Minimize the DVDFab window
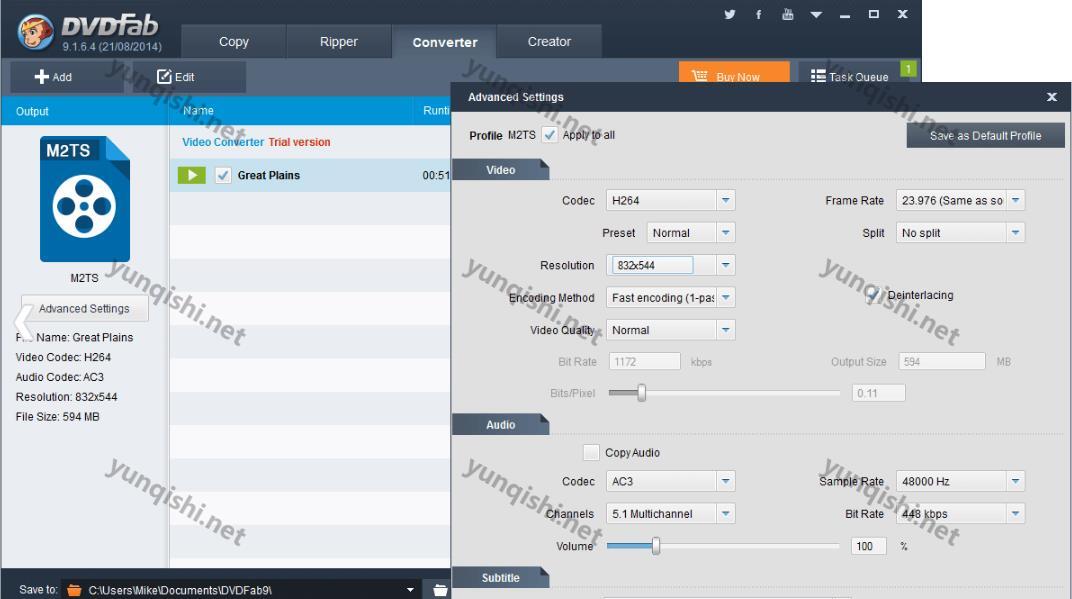 tap(845, 14)
